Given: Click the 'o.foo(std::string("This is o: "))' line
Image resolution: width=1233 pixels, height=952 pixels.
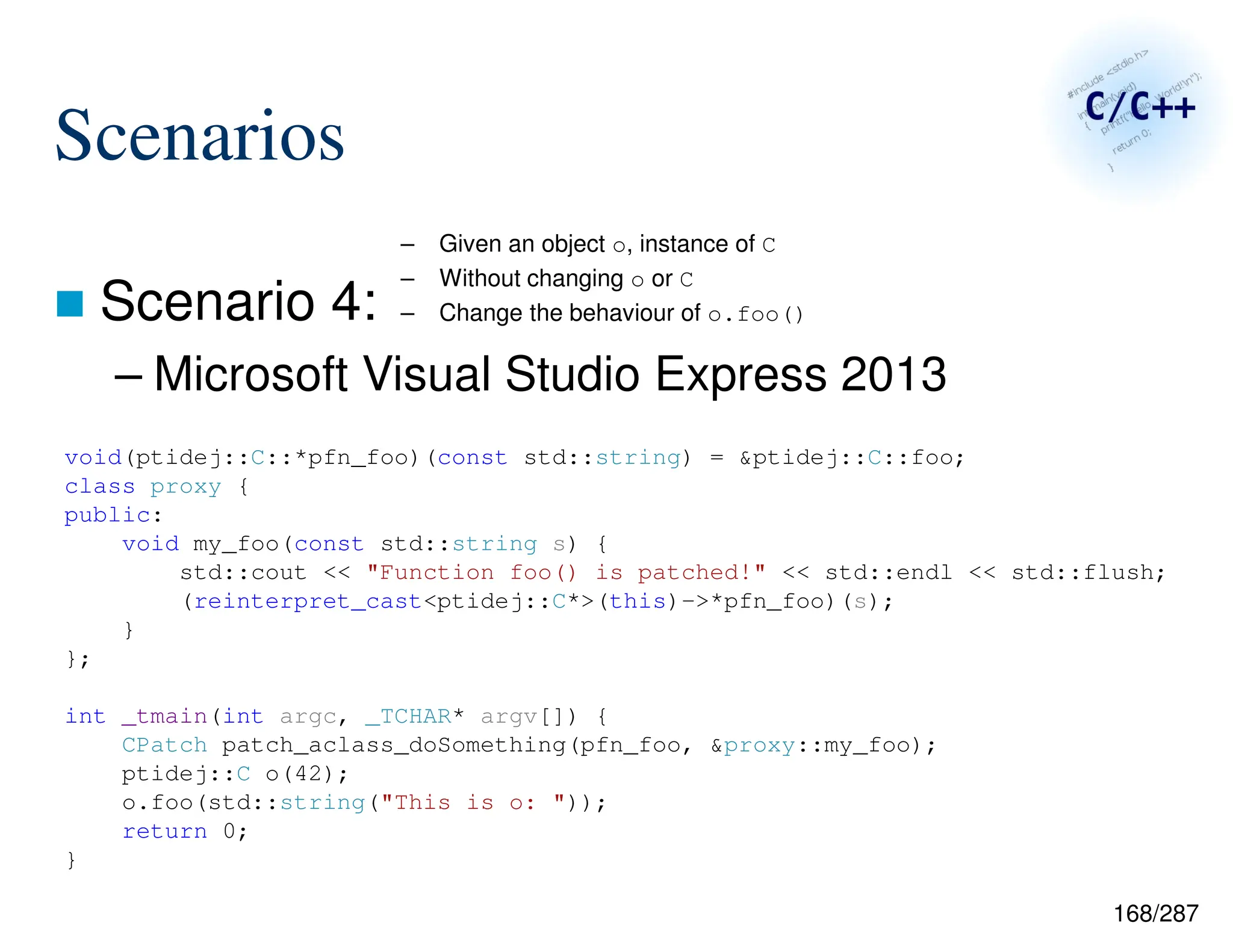Looking at the screenshot, I should tap(364, 803).
